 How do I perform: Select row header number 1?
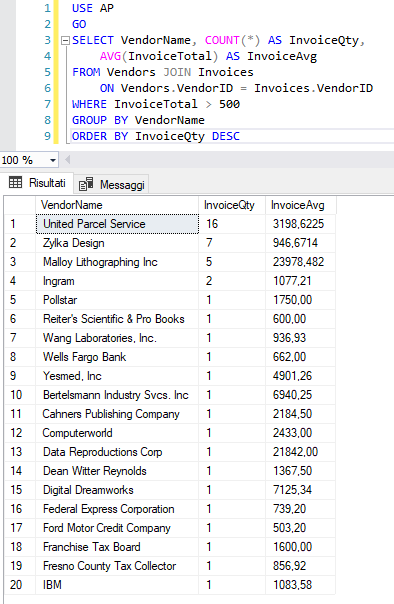coord(20,224)
